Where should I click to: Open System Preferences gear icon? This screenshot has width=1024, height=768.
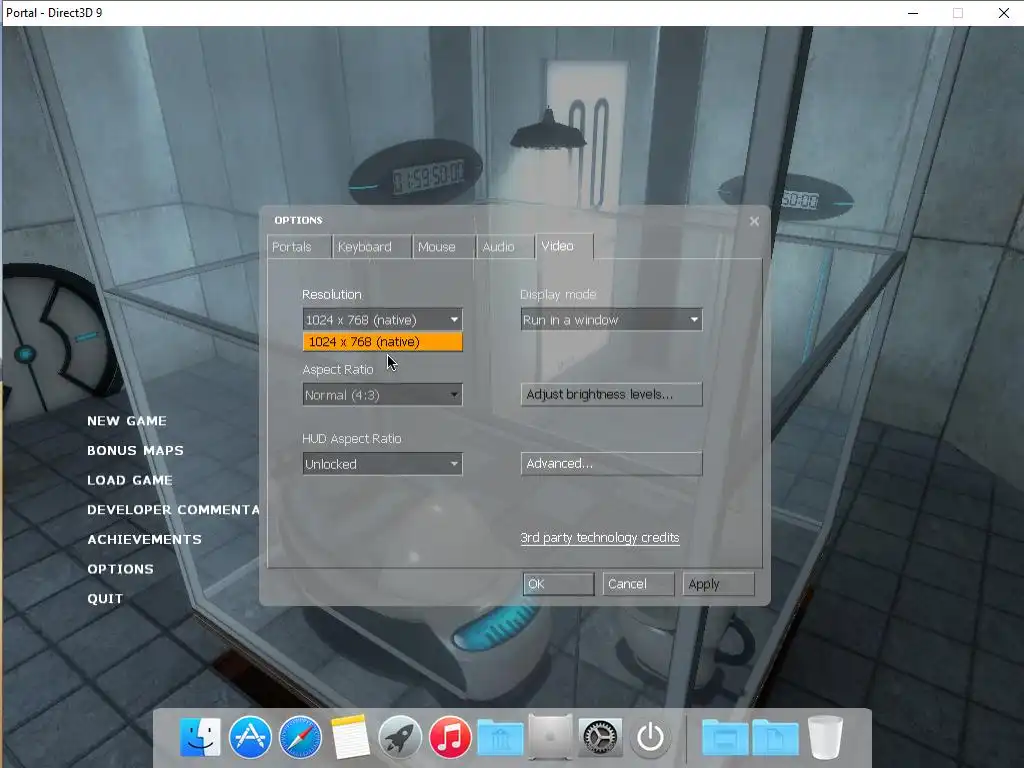[600, 738]
